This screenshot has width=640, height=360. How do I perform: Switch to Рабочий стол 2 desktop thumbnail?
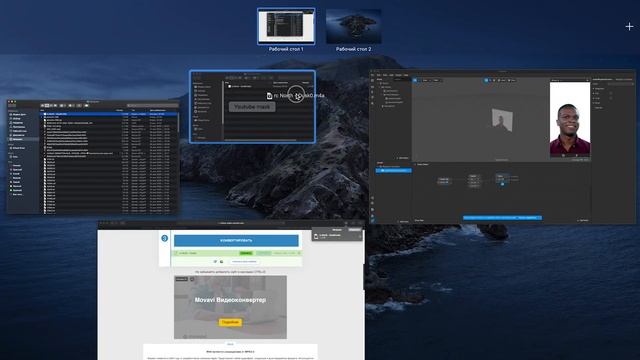[353, 27]
